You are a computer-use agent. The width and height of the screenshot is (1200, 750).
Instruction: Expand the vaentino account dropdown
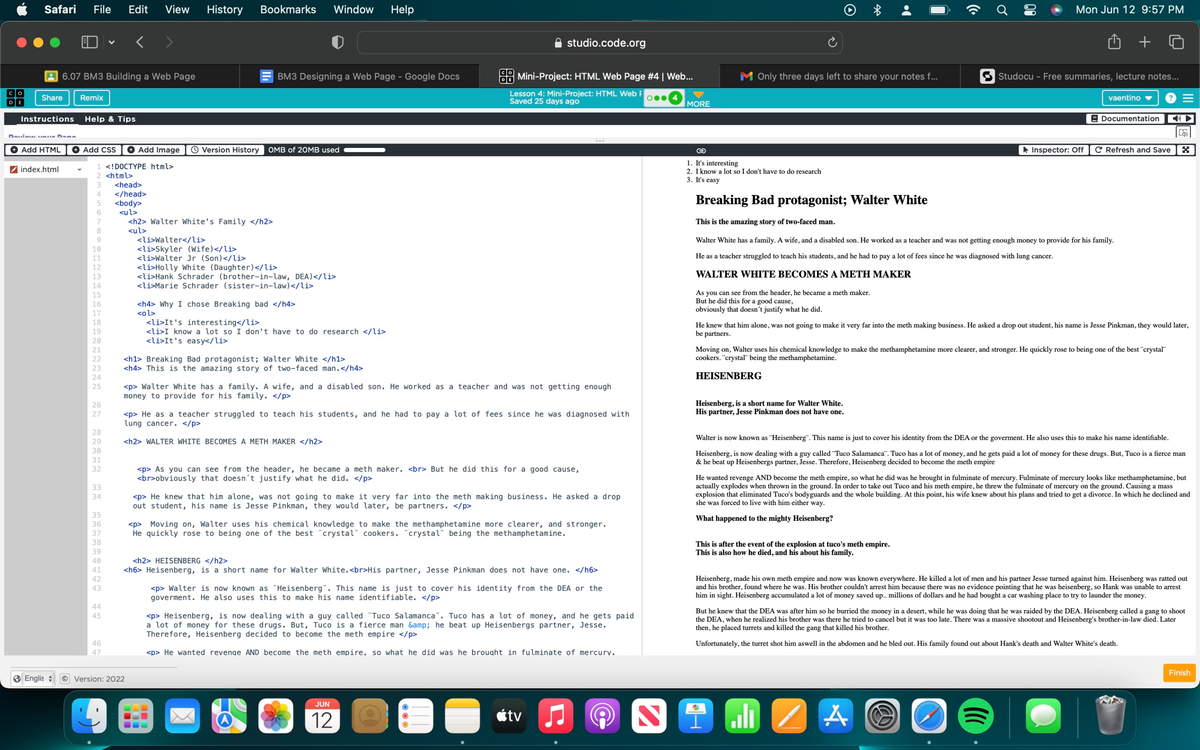pyautogui.click(x=1132, y=98)
